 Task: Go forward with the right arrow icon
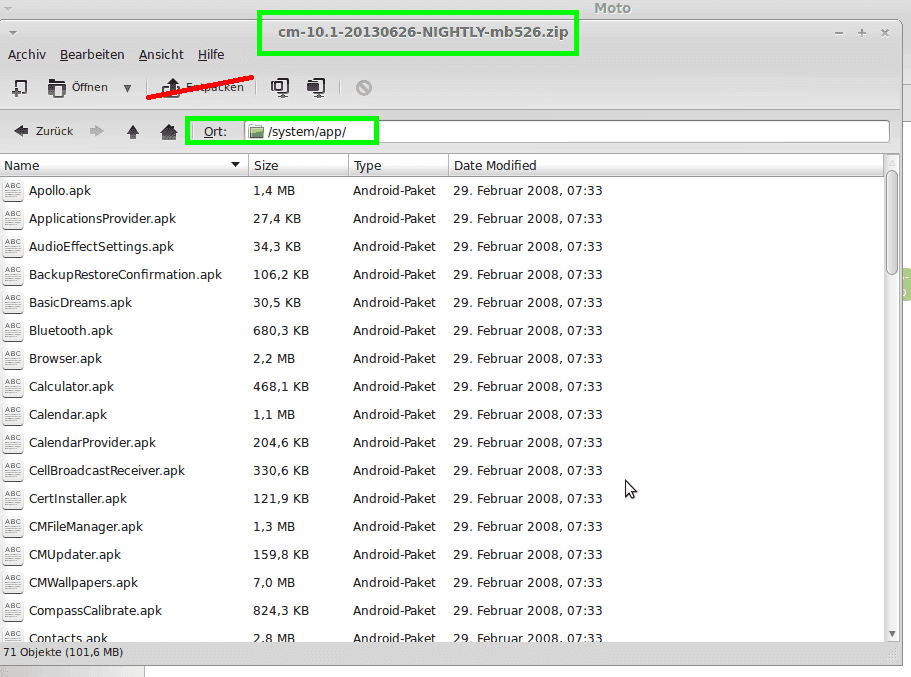pos(96,131)
